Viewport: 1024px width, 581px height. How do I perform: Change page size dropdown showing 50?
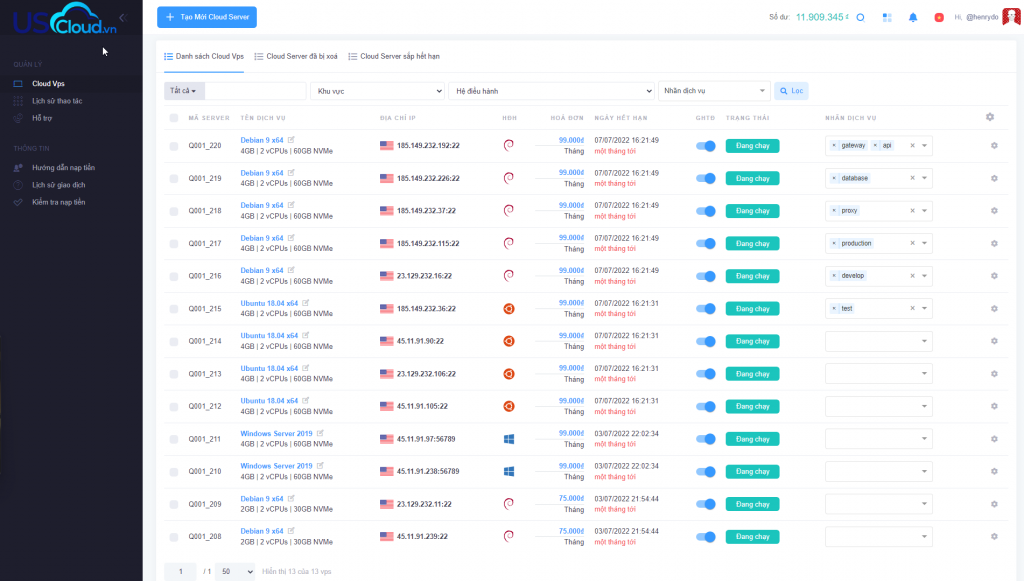[x=235, y=571]
